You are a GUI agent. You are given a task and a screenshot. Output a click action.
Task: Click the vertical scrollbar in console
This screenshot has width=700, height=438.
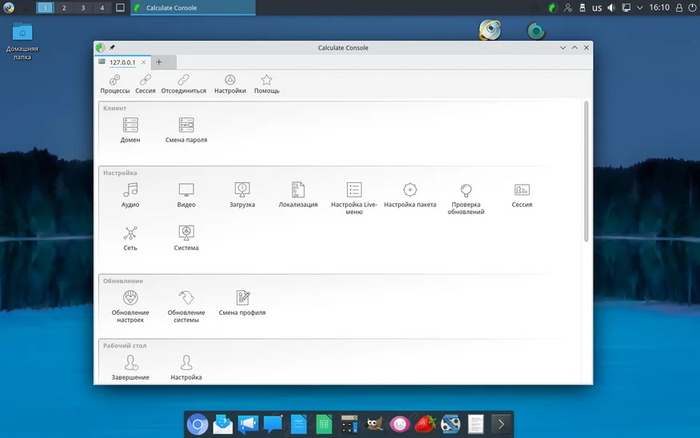point(587,170)
